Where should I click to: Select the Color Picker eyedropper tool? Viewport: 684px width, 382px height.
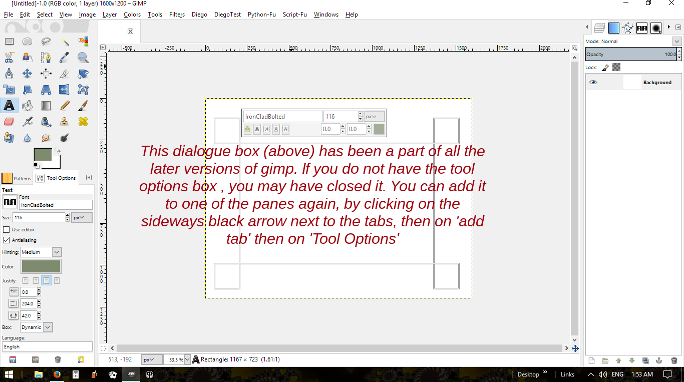click(x=65, y=58)
